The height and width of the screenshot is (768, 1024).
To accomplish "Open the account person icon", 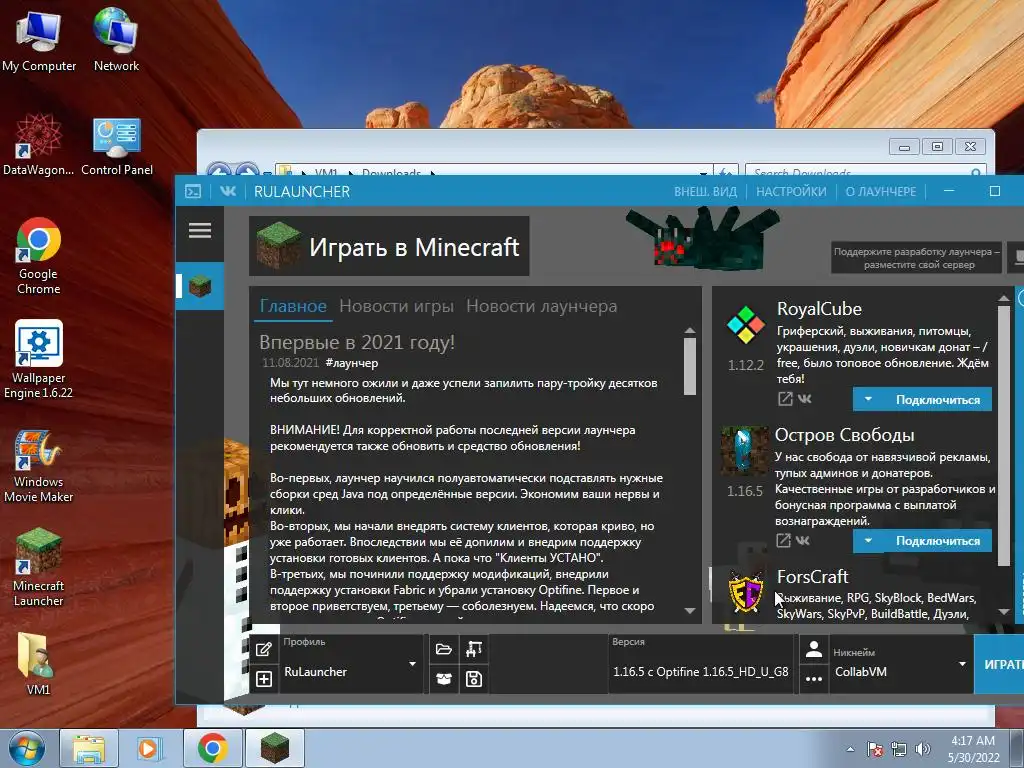I will [x=814, y=649].
